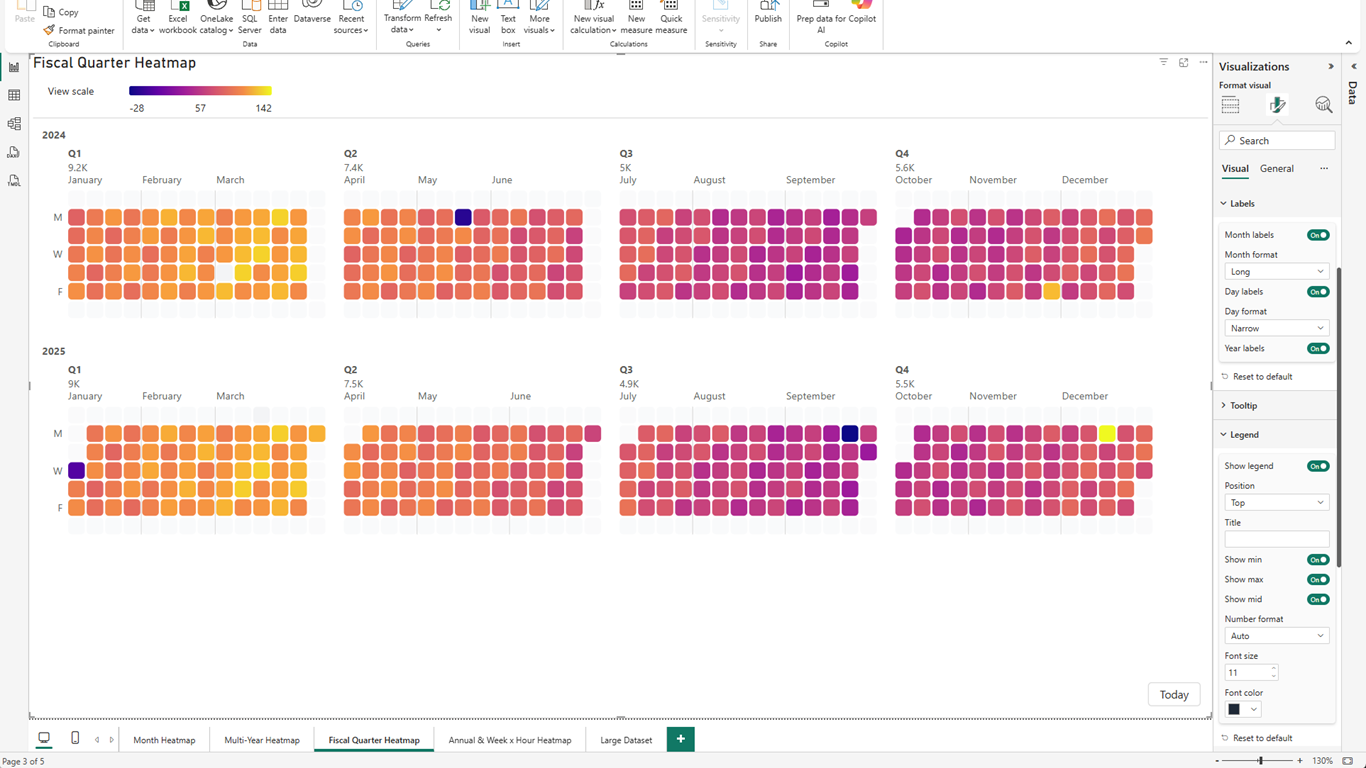Viewport: 1366px width, 768px height.
Task: Create a New measure
Action: click(x=636, y=18)
